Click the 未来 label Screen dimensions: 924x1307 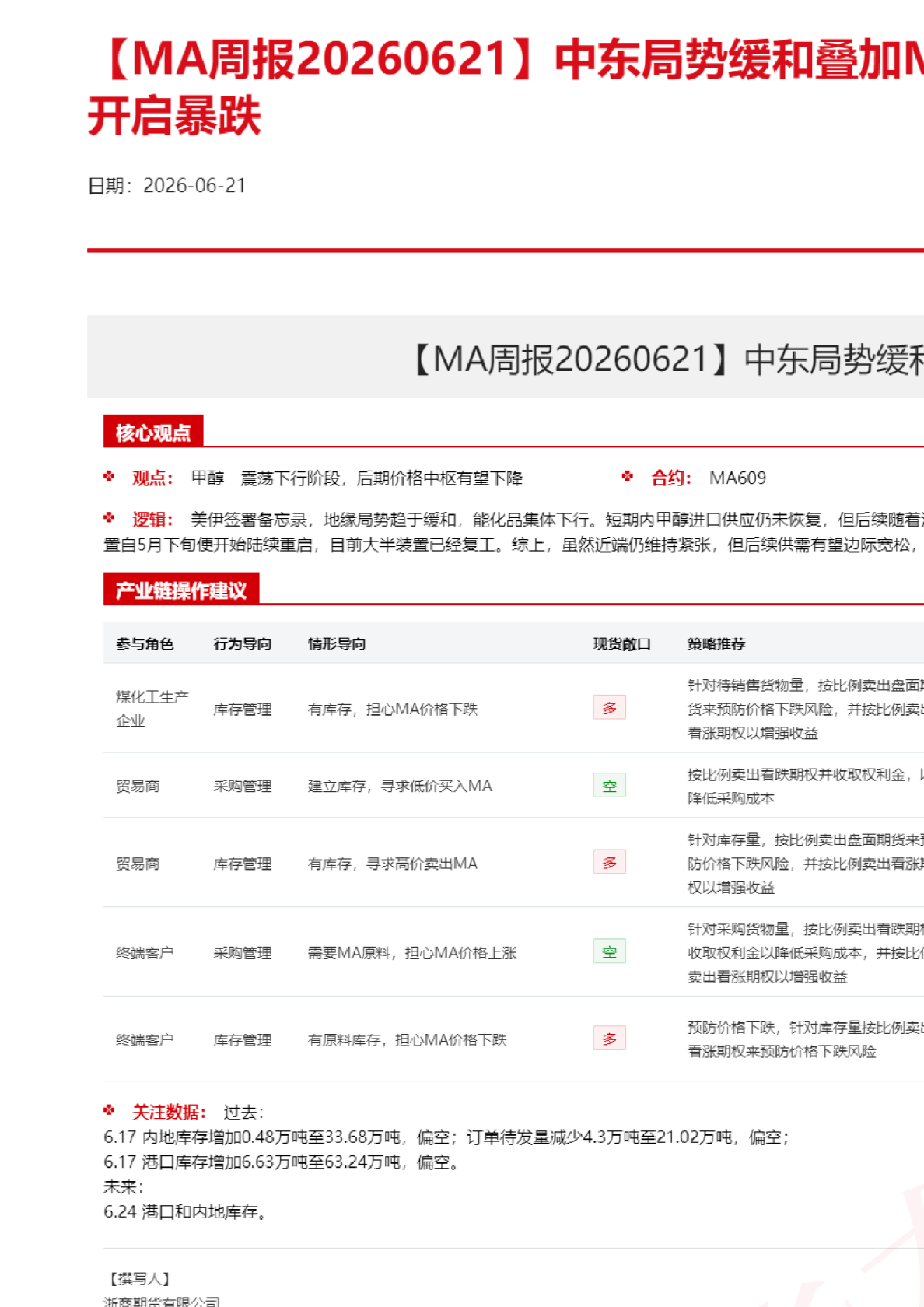[124, 1187]
